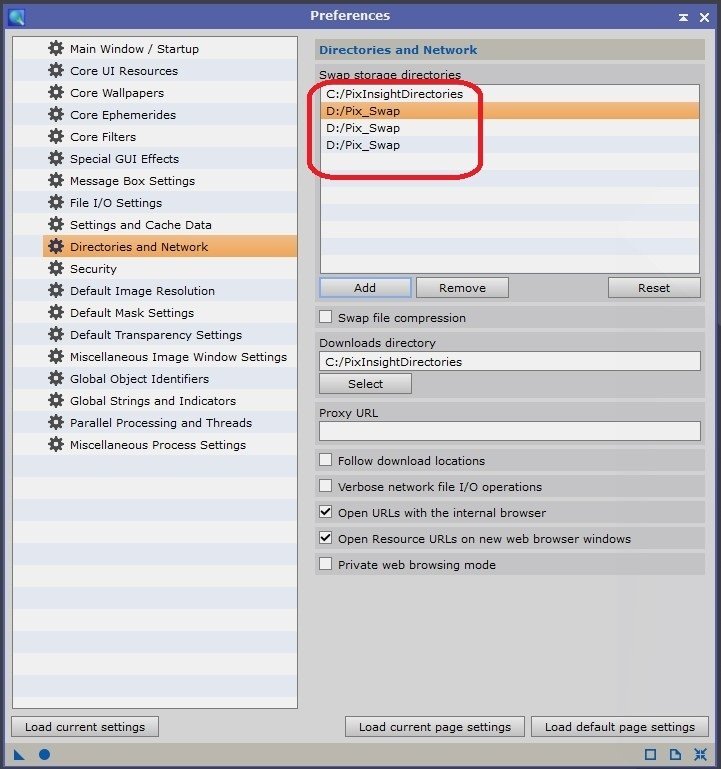This screenshot has width=721, height=769.
Task: Click the File I/O Settings gear icon
Action: point(56,202)
